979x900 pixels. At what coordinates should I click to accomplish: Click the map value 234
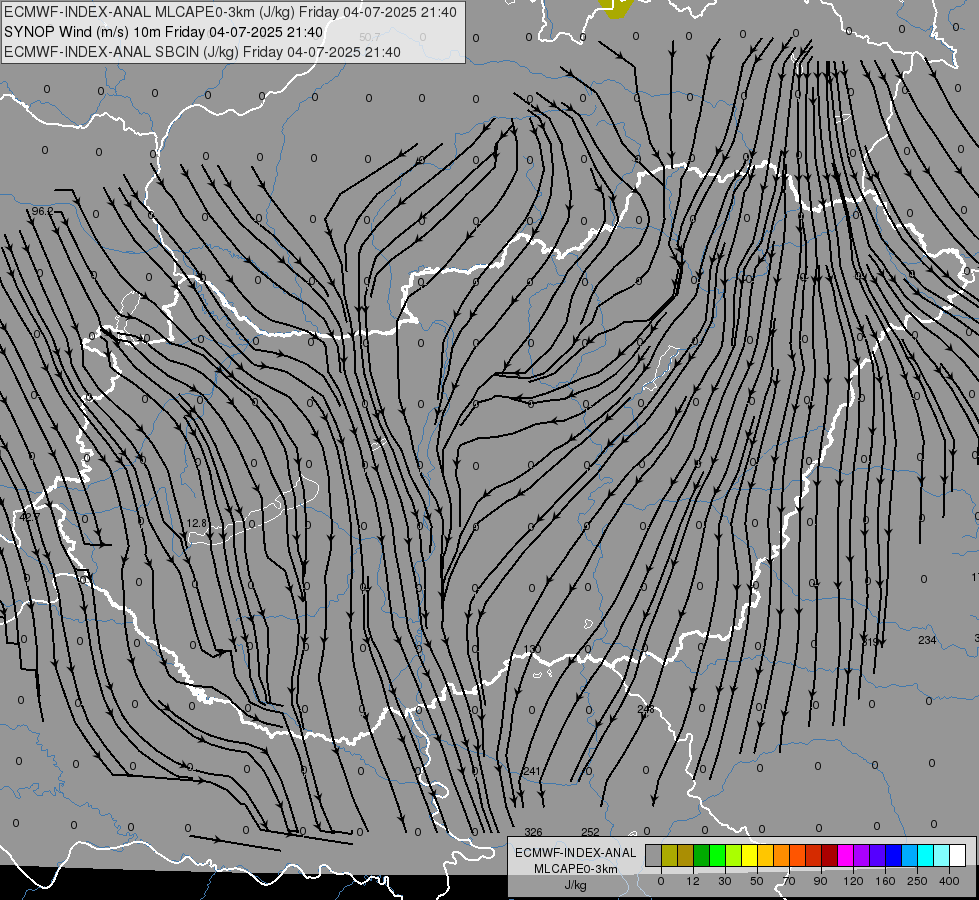(927, 640)
